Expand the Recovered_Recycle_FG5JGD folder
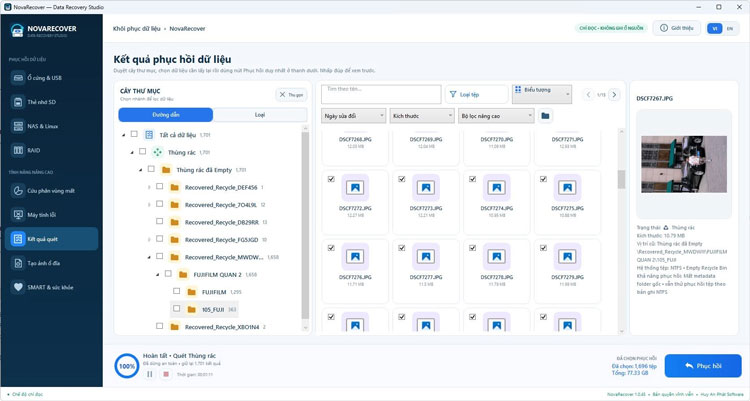This screenshot has width=750, height=401. [149, 240]
